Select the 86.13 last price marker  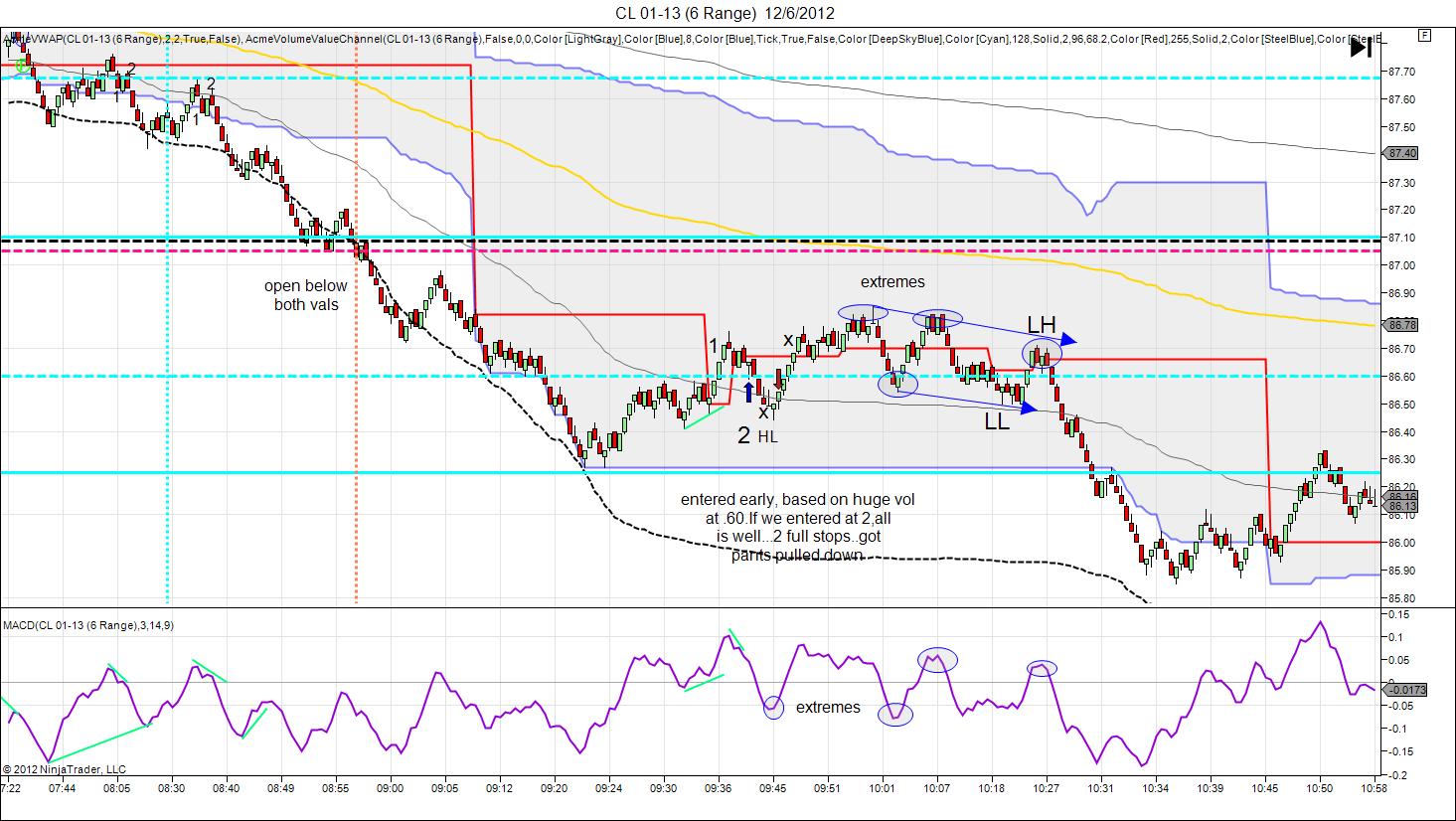[1402, 506]
